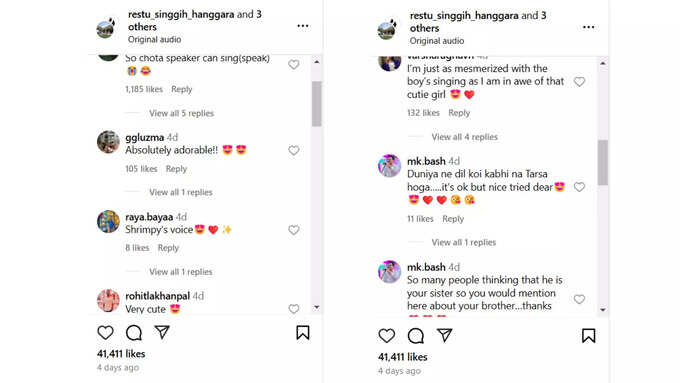The image size is (680, 383).
Task: Like mk.bash's 'Duniya ne dil' comment
Action: (x=579, y=187)
